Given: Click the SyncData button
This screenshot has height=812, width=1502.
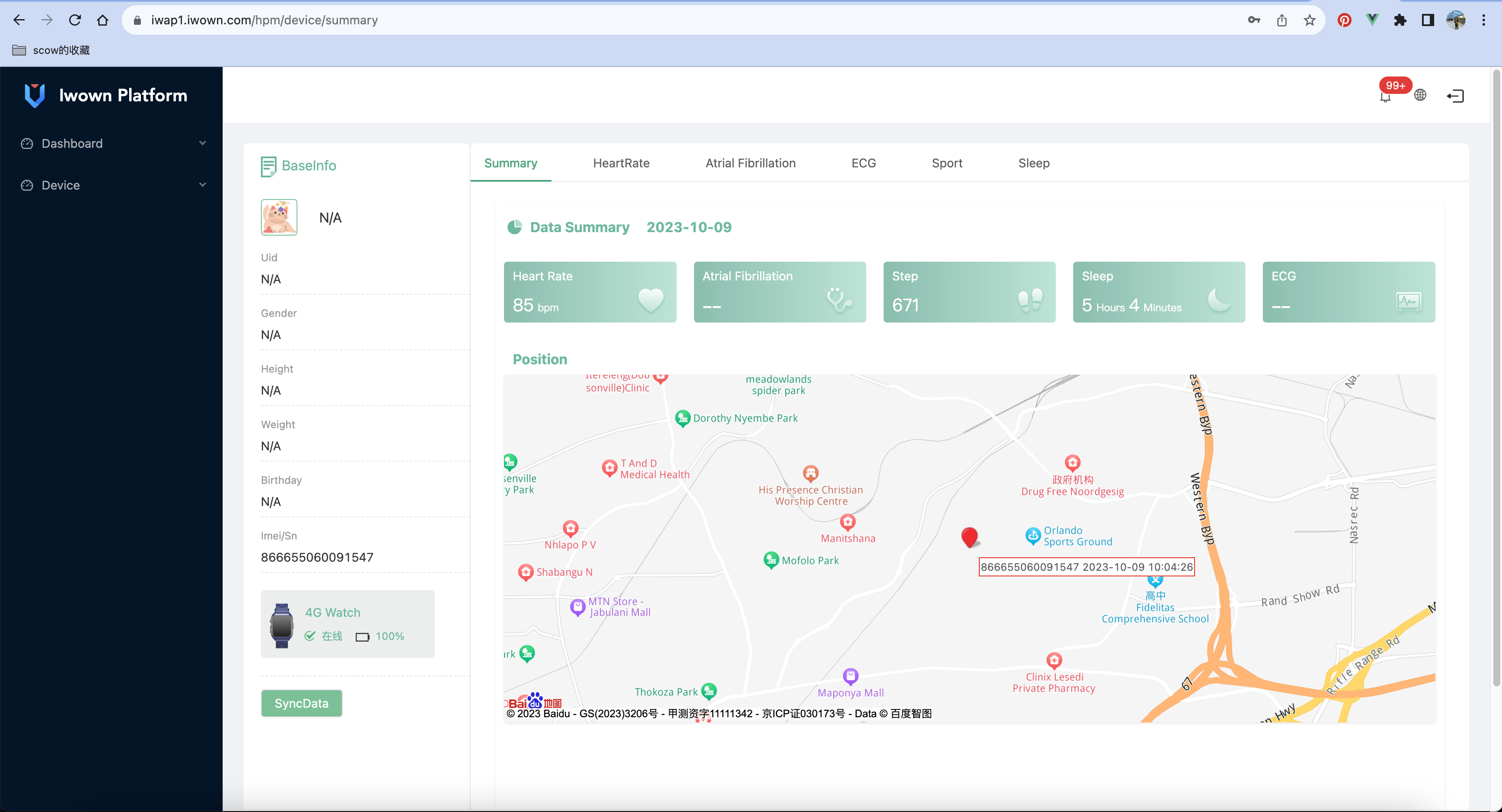Looking at the screenshot, I should pyautogui.click(x=301, y=703).
